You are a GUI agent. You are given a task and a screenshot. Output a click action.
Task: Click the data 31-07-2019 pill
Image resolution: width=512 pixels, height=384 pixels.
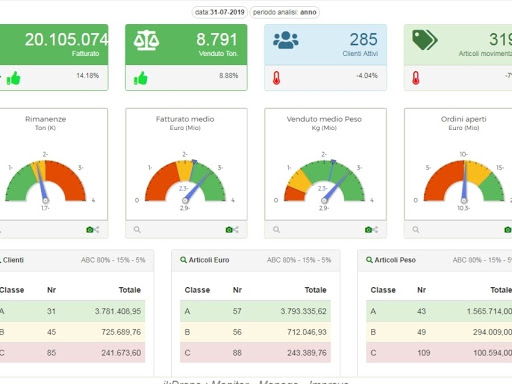(x=220, y=12)
